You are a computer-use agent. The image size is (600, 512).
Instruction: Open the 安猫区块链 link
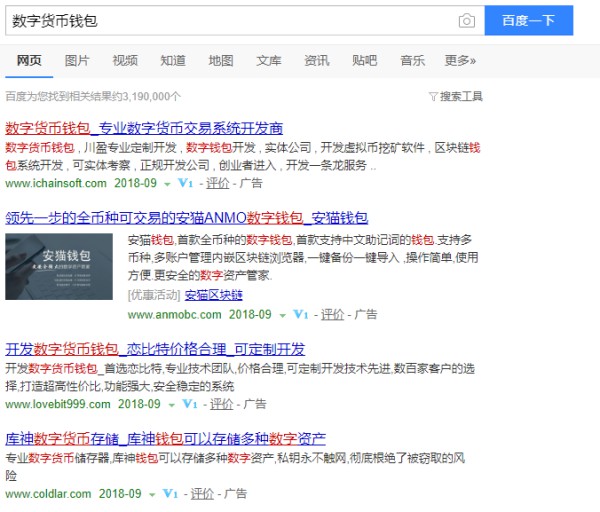pos(214,295)
